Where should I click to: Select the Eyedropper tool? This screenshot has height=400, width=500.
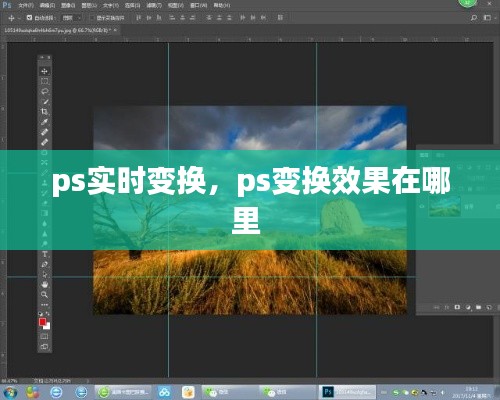click(x=44, y=122)
